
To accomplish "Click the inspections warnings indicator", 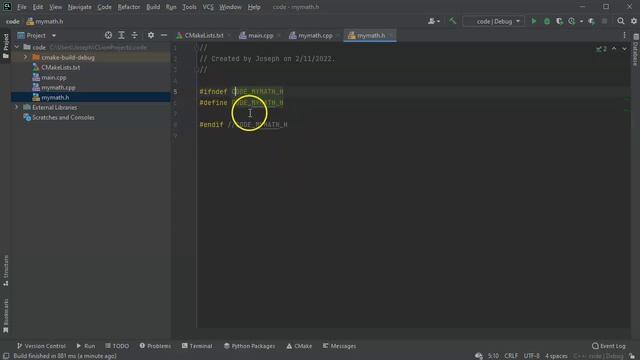I will point(601,49).
